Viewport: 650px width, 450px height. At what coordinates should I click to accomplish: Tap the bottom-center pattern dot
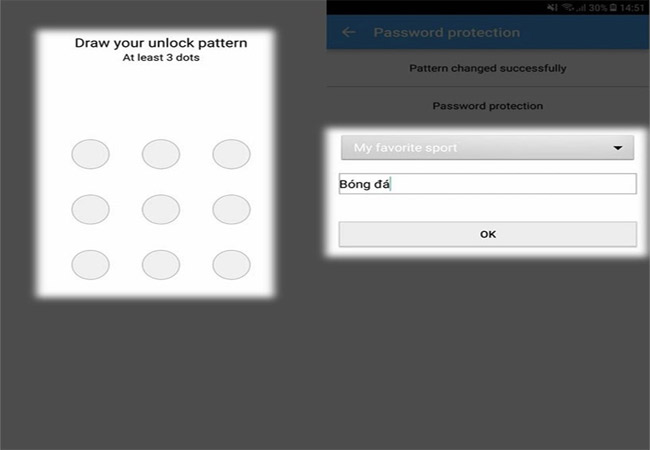tap(160, 264)
